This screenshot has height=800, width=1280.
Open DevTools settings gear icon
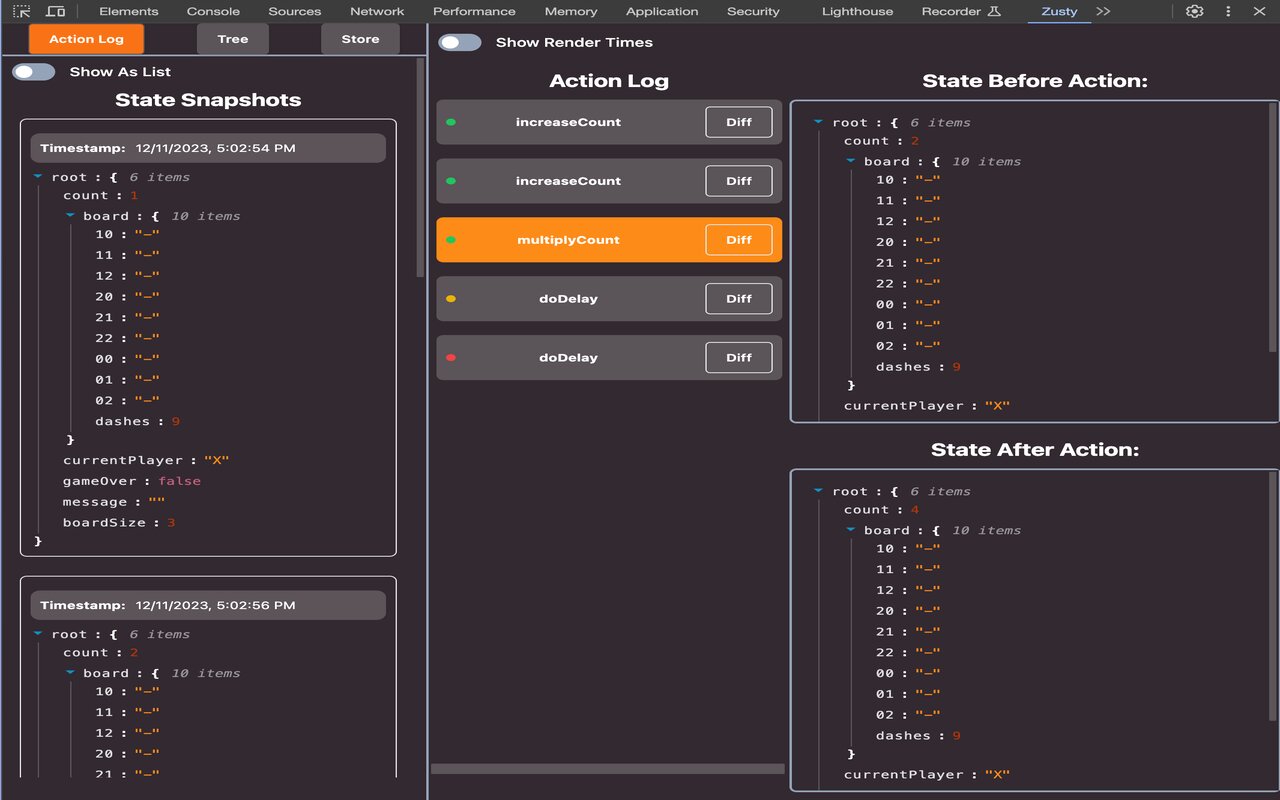(1194, 11)
